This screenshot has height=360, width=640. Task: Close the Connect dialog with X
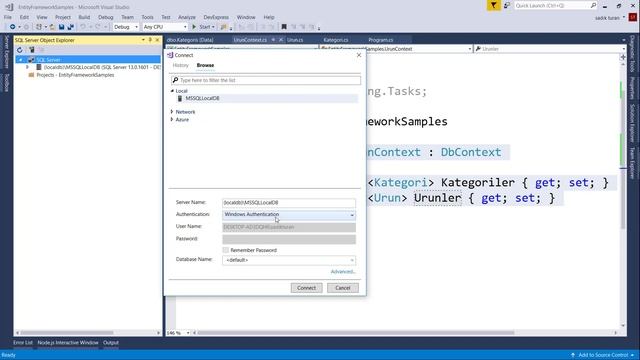[359, 55]
